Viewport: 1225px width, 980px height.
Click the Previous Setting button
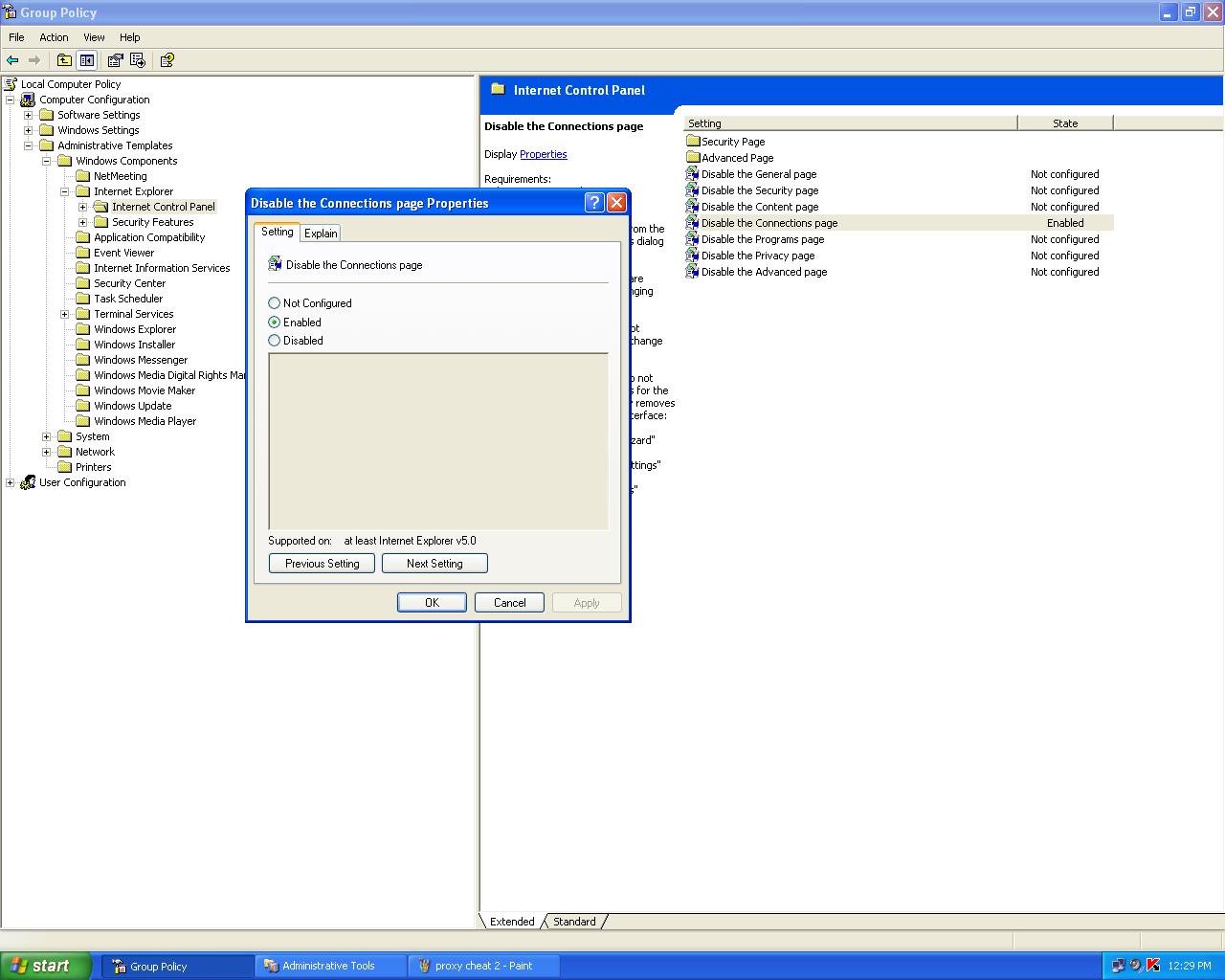pos(322,564)
